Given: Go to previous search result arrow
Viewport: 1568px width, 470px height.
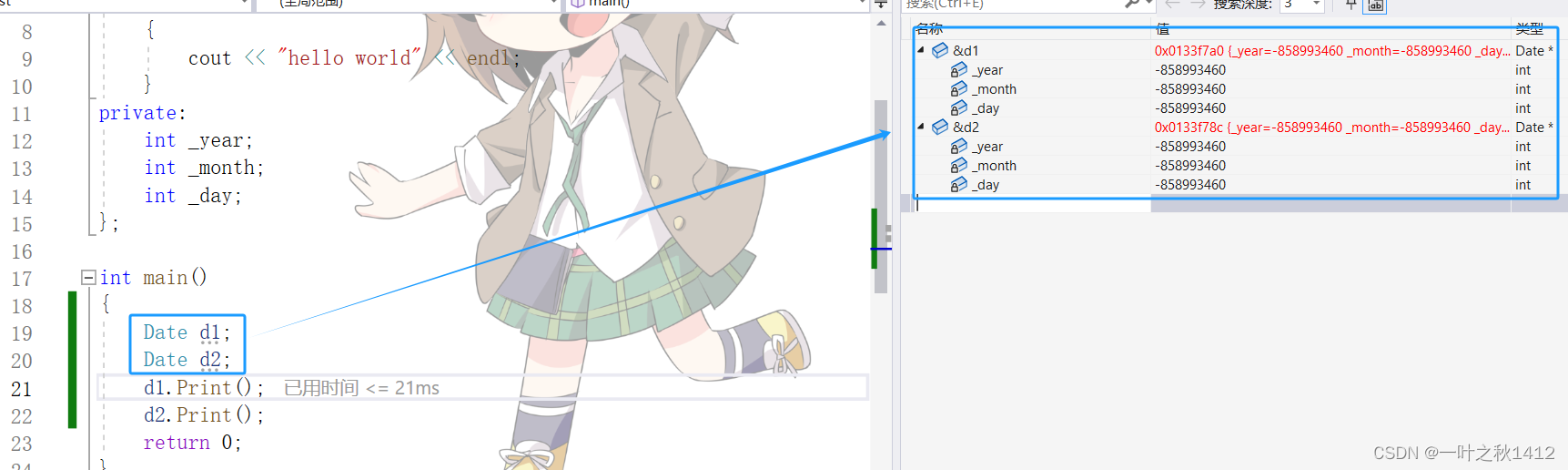Looking at the screenshot, I should (1173, 4).
